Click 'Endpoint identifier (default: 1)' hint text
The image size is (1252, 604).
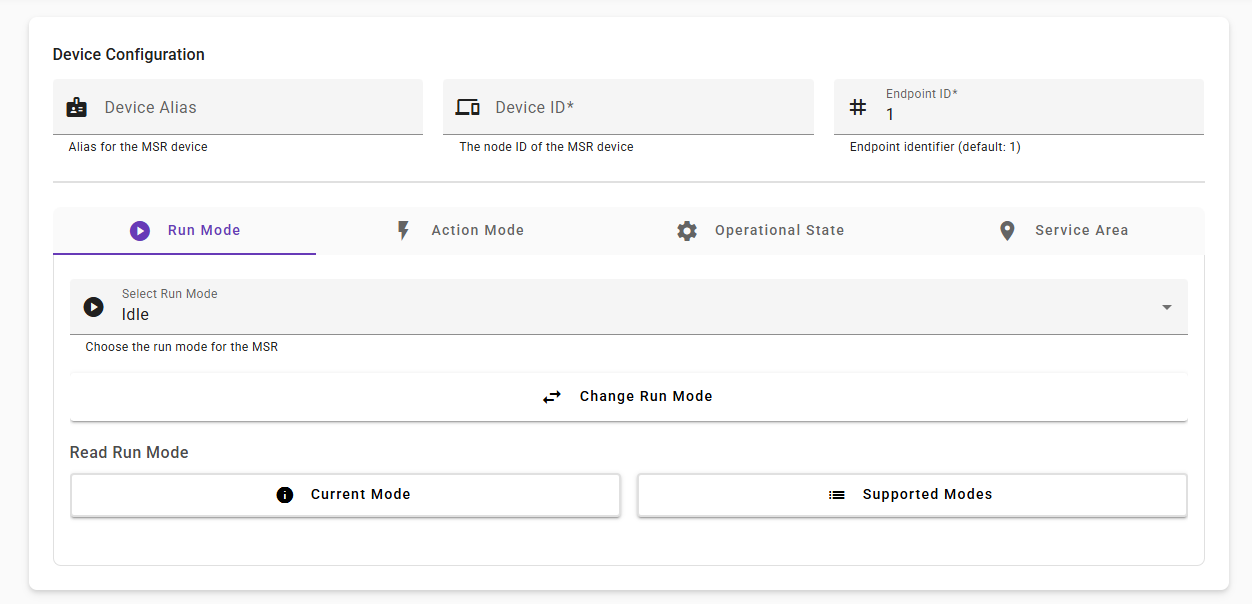point(935,147)
